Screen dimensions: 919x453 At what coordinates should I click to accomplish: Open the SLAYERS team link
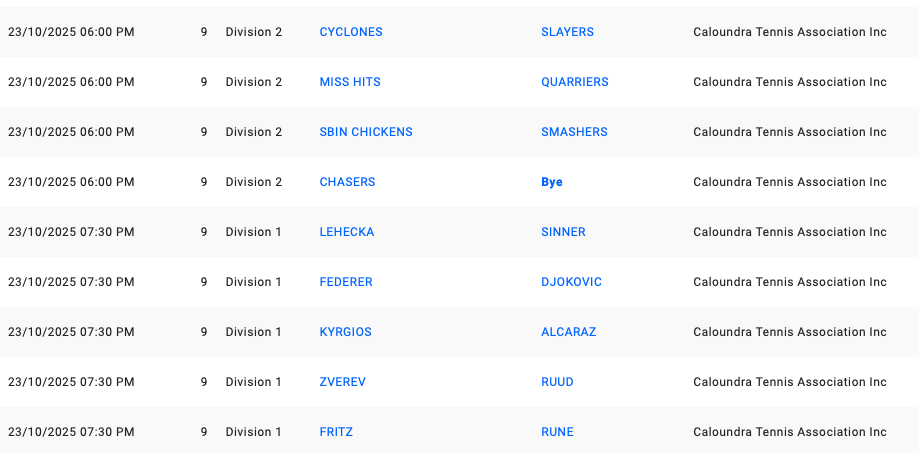point(567,32)
